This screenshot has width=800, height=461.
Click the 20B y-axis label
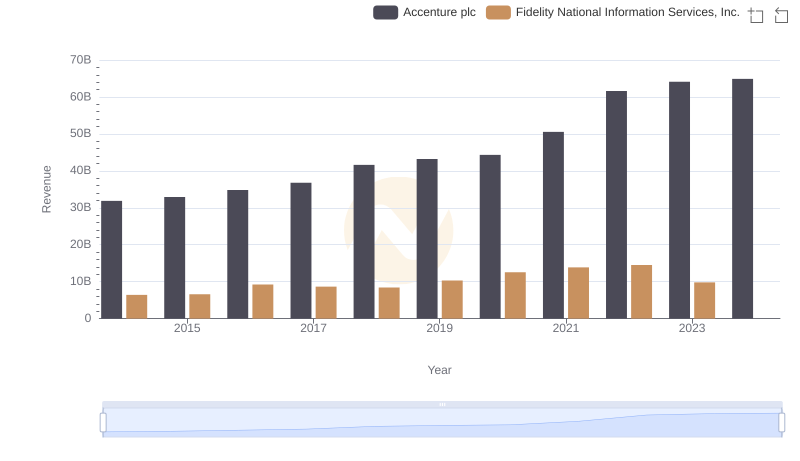(x=81, y=244)
